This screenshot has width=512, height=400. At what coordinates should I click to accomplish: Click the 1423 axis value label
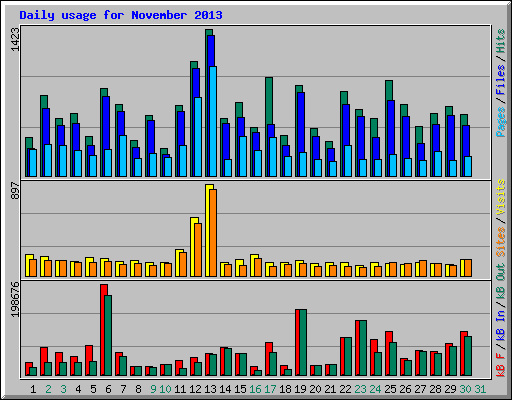click(x=15, y=39)
